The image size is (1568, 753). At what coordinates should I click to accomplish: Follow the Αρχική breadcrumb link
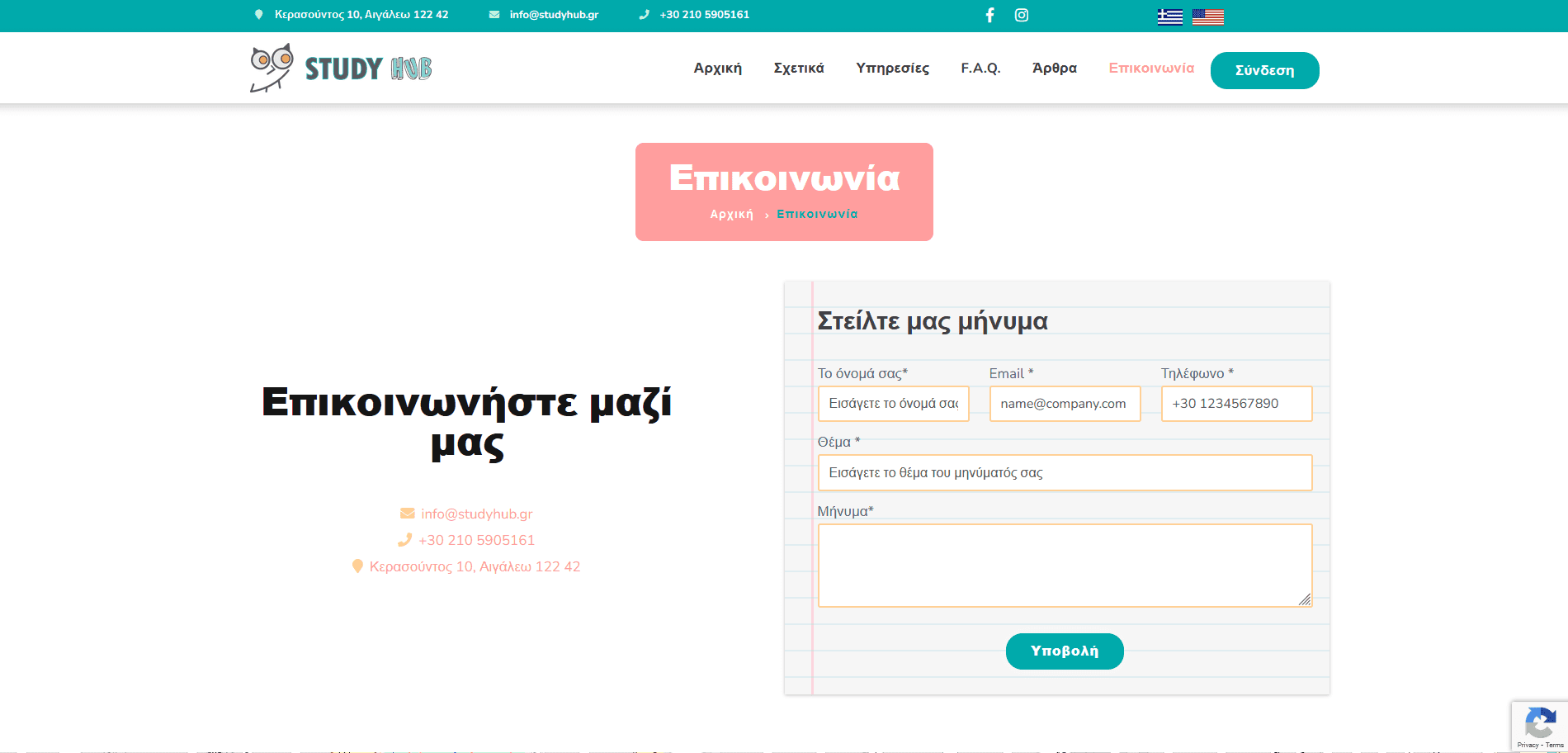click(x=732, y=215)
